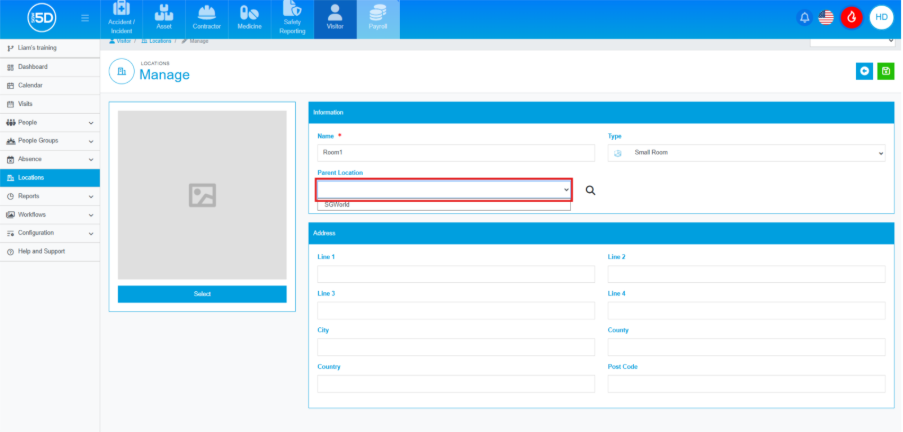Open the Accident / Incident module
Screen dimensions: 903x432
point(121,19)
